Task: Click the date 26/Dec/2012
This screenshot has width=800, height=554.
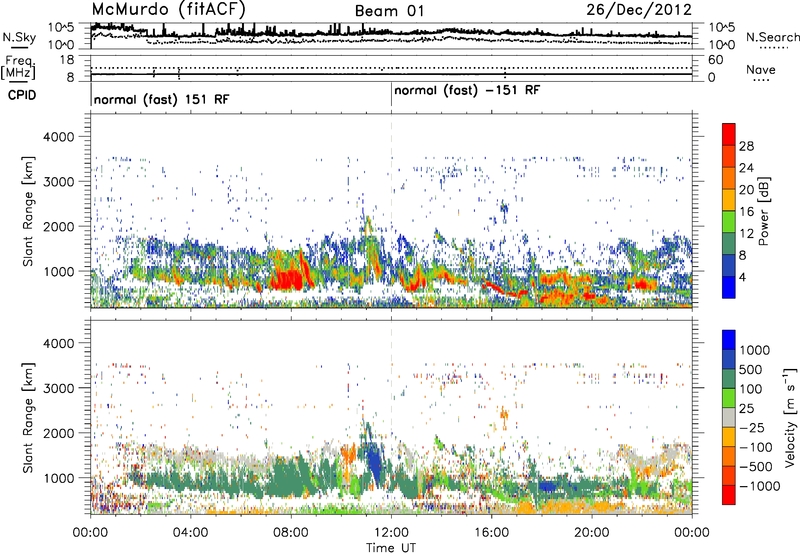Action: (x=639, y=9)
